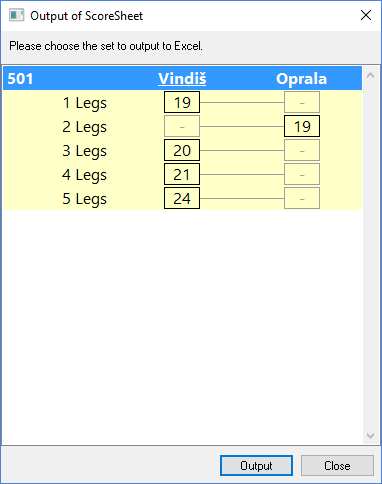Click the underlined Vindiš player name
The image size is (382, 484).
coord(182,79)
